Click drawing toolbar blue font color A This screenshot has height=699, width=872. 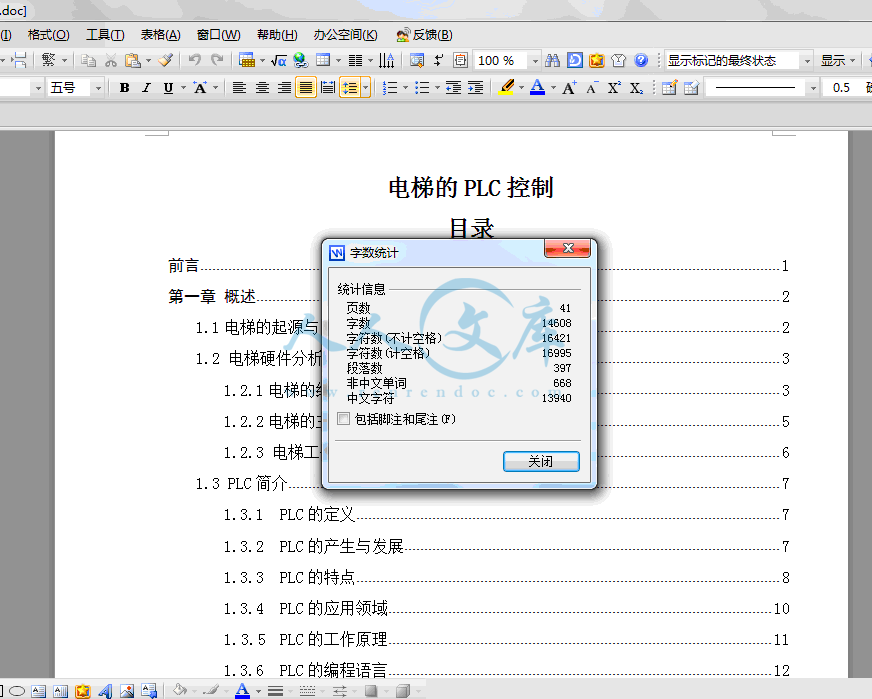(242, 691)
